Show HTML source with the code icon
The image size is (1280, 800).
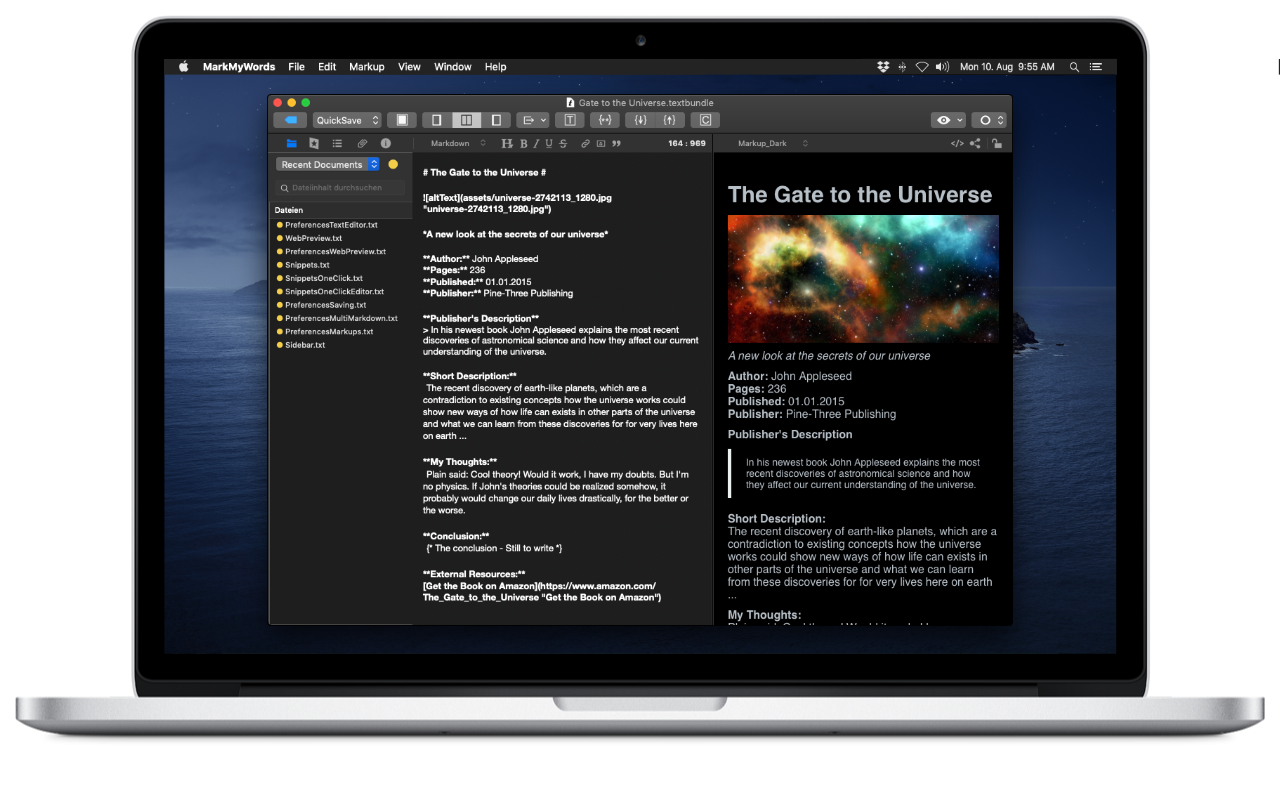pos(957,144)
